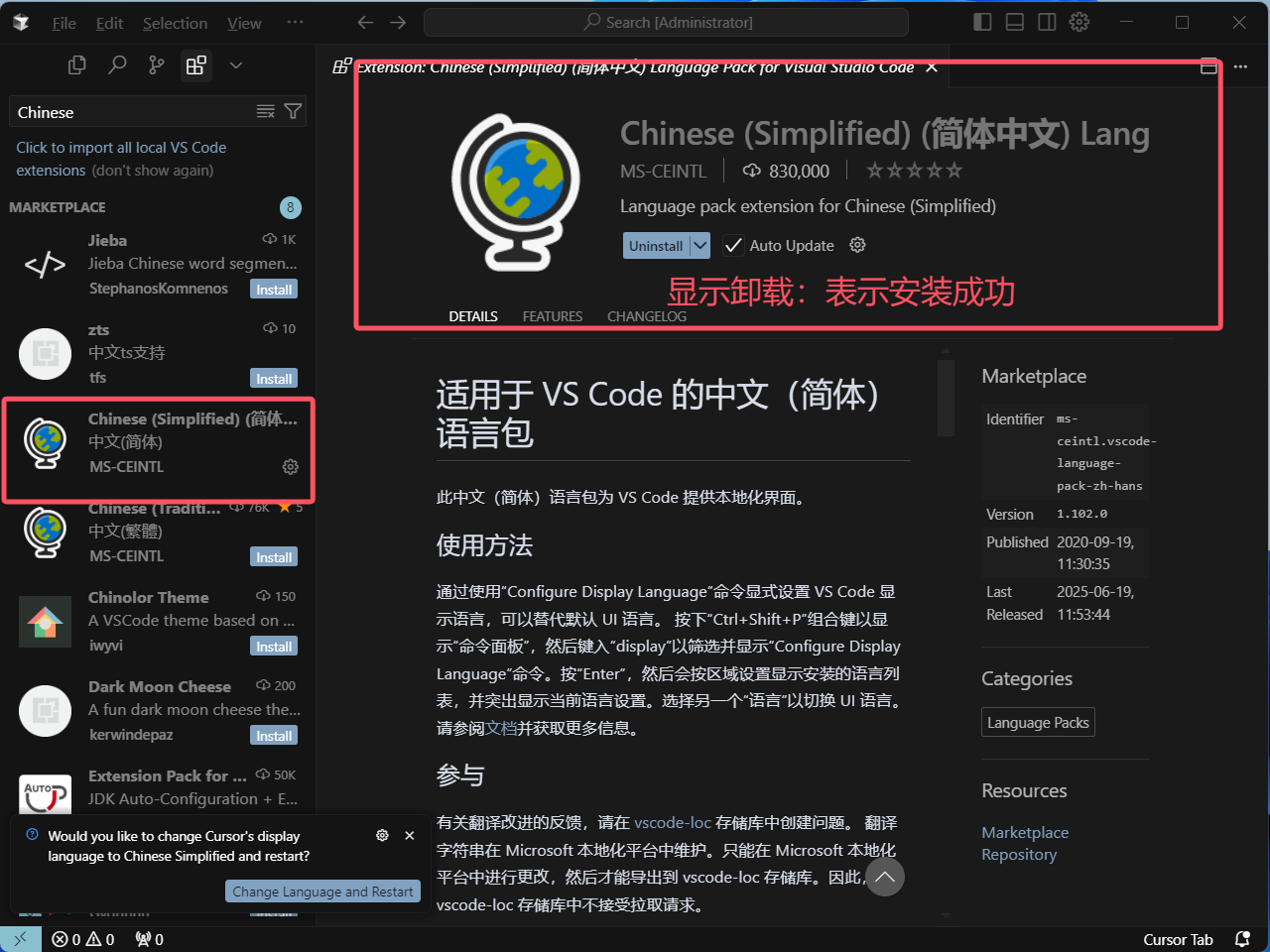Viewport: 1270px width, 952px height.
Task: Open editor more actions ellipsis
Action: coord(1240,67)
